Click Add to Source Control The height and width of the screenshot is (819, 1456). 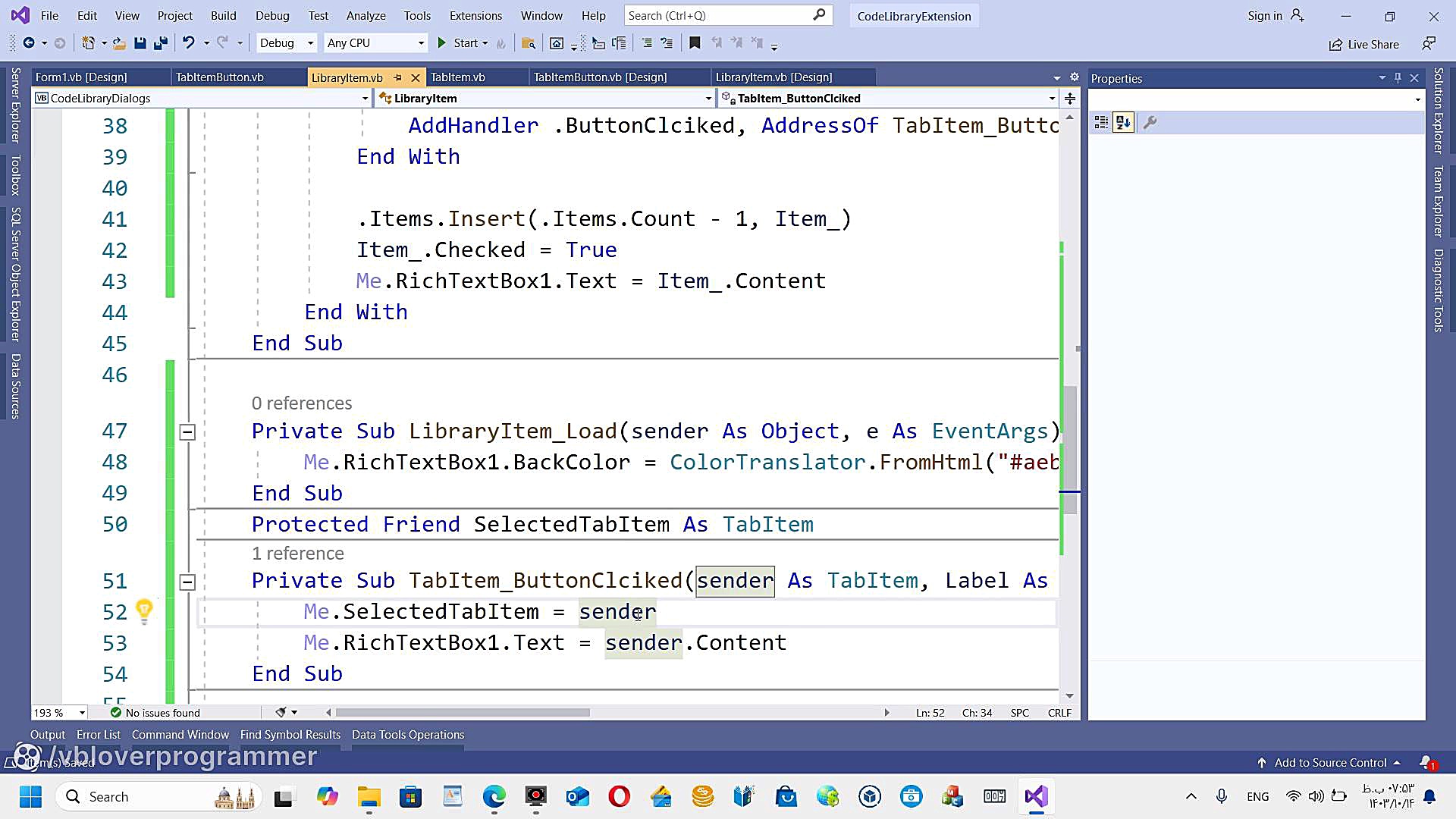point(1330,763)
